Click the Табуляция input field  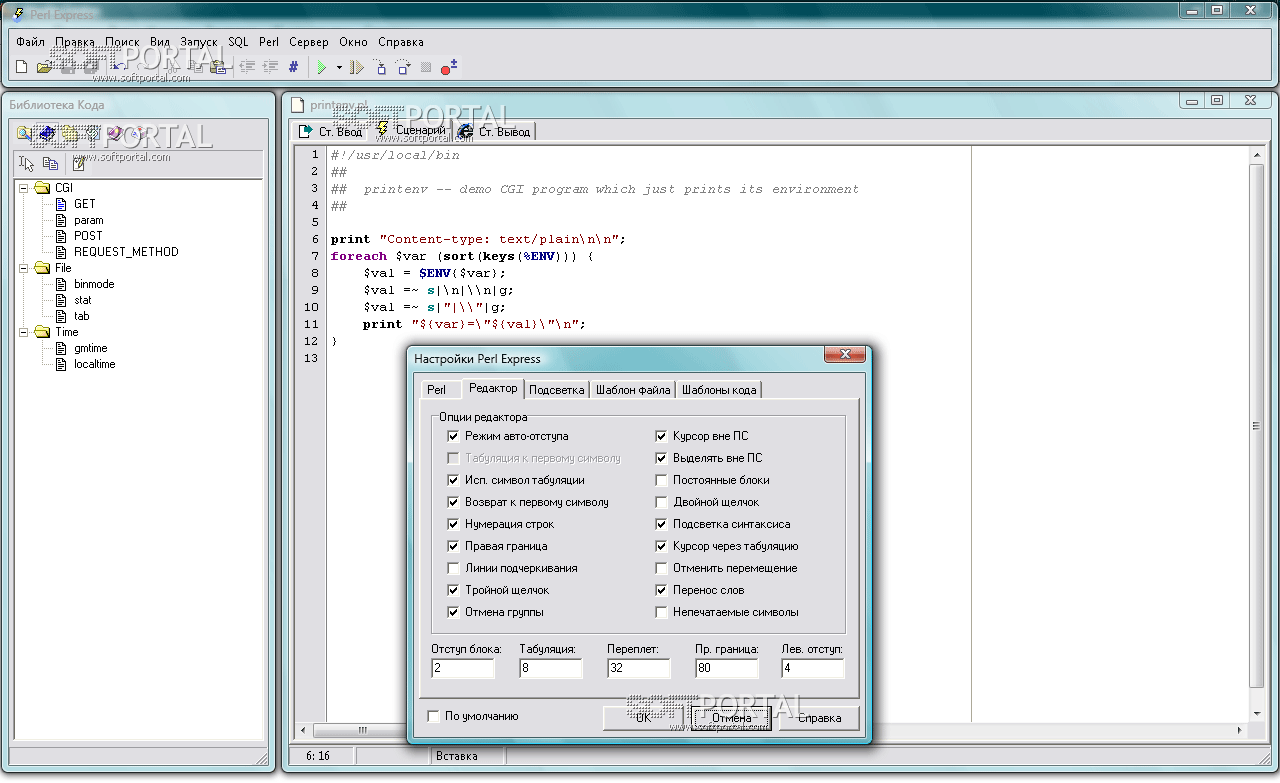[551, 668]
